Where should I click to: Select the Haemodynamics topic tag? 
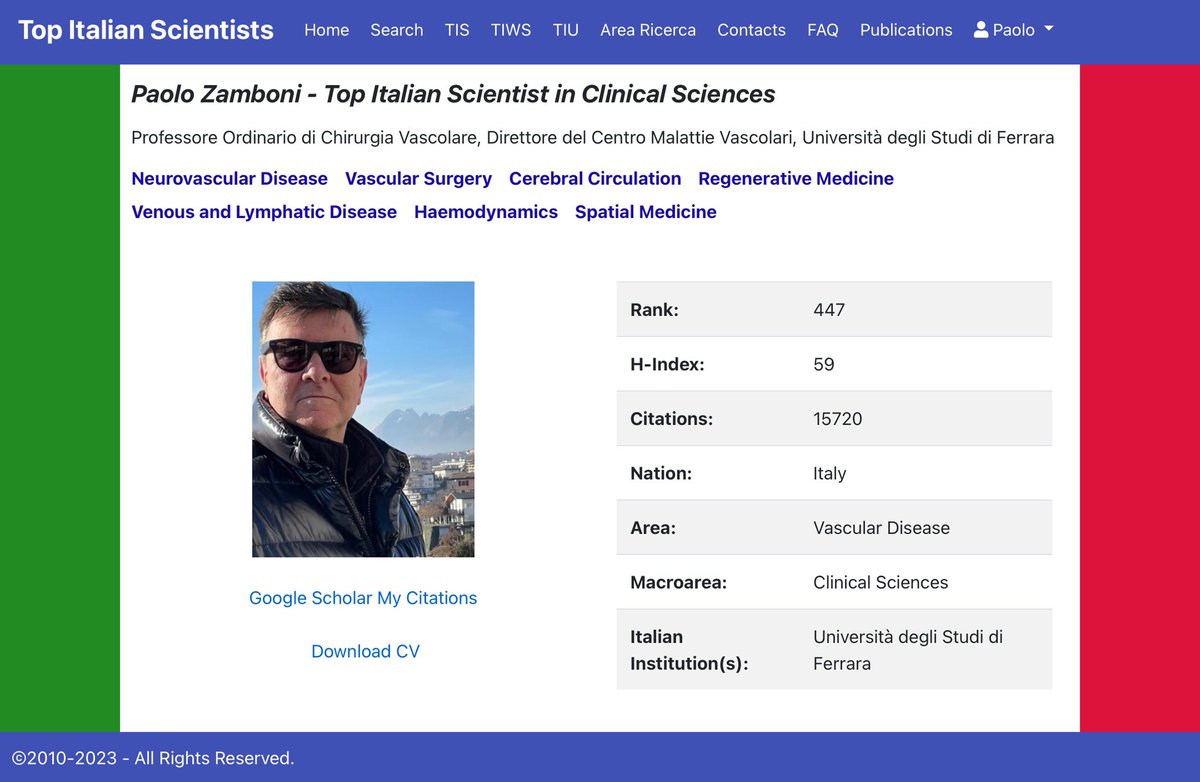(x=486, y=211)
